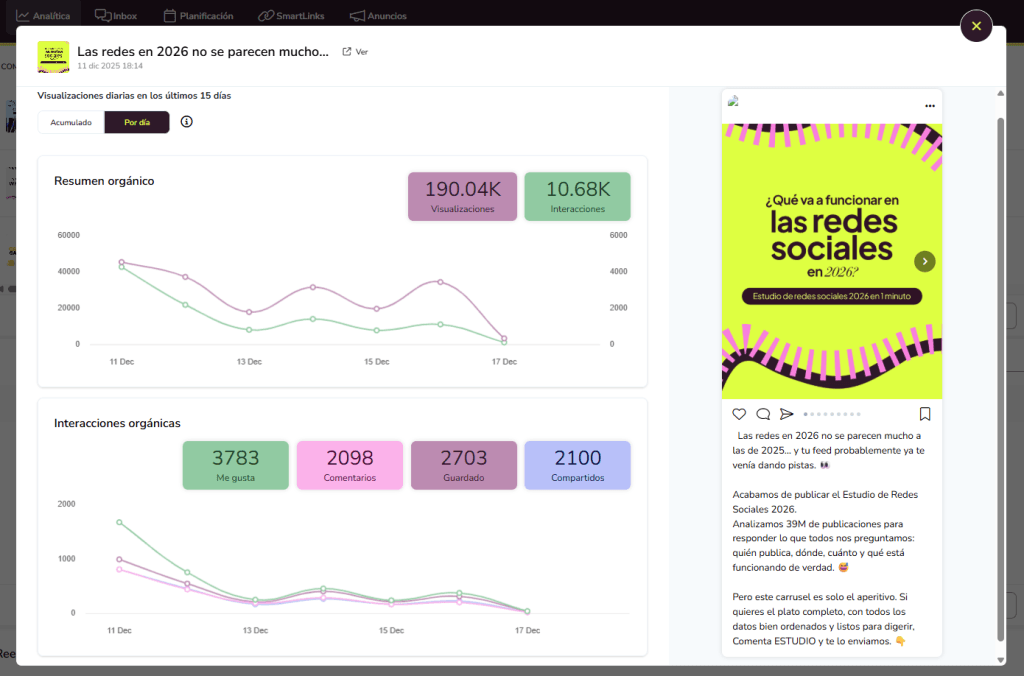Click the comment bubble icon
Image resolution: width=1024 pixels, height=676 pixels.
click(x=763, y=414)
